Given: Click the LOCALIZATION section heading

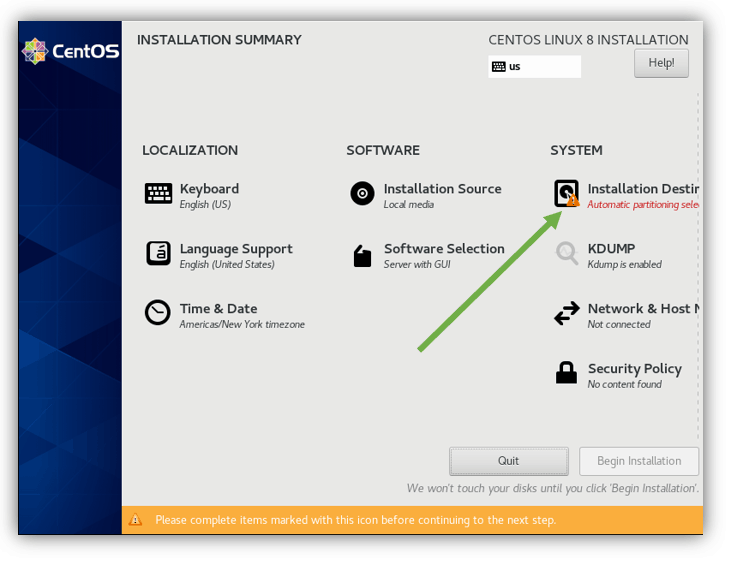Looking at the screenshot, I should pyautogui.click(x=190, y=150).
